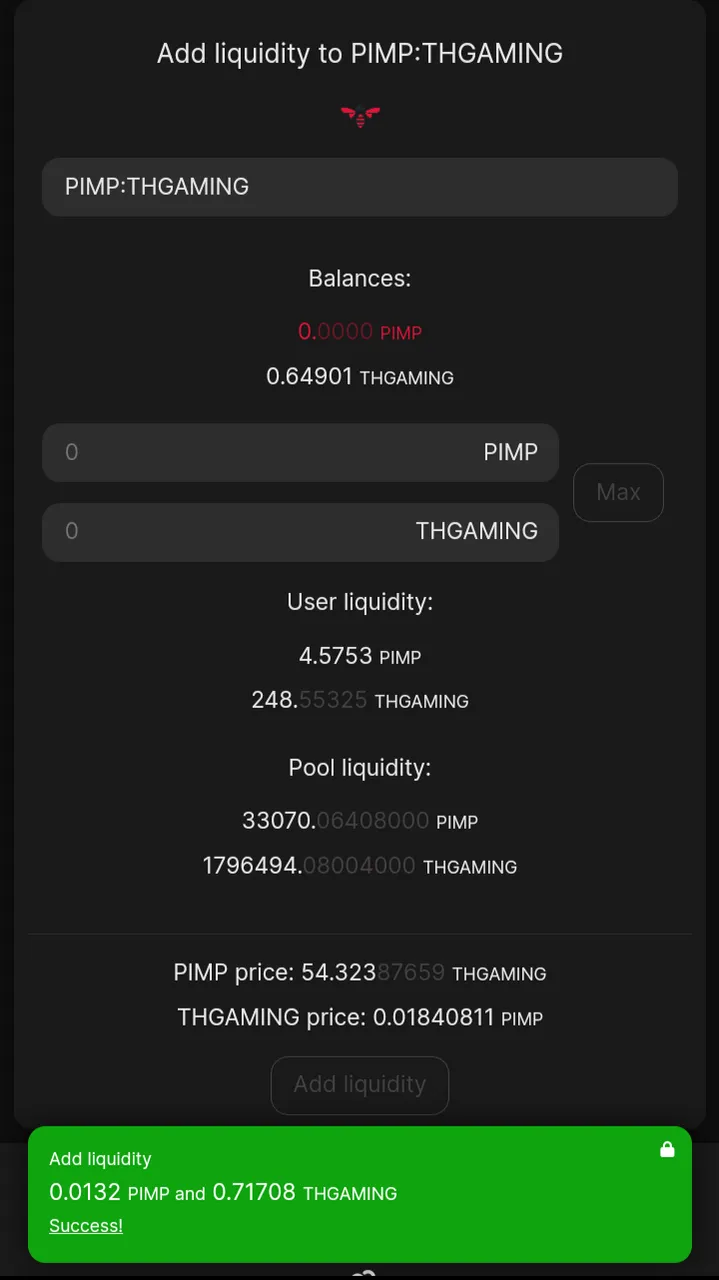The width and height of the screenshot is (719, 1280).
Task: Click the Balances: label
Action: click(x=359, y=279)
